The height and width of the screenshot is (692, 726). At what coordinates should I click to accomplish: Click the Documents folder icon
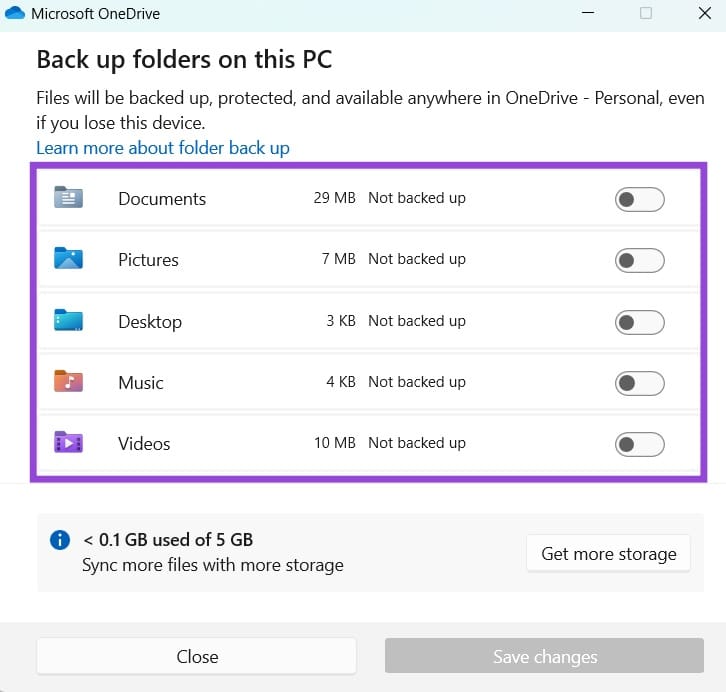tap(68, 198)
